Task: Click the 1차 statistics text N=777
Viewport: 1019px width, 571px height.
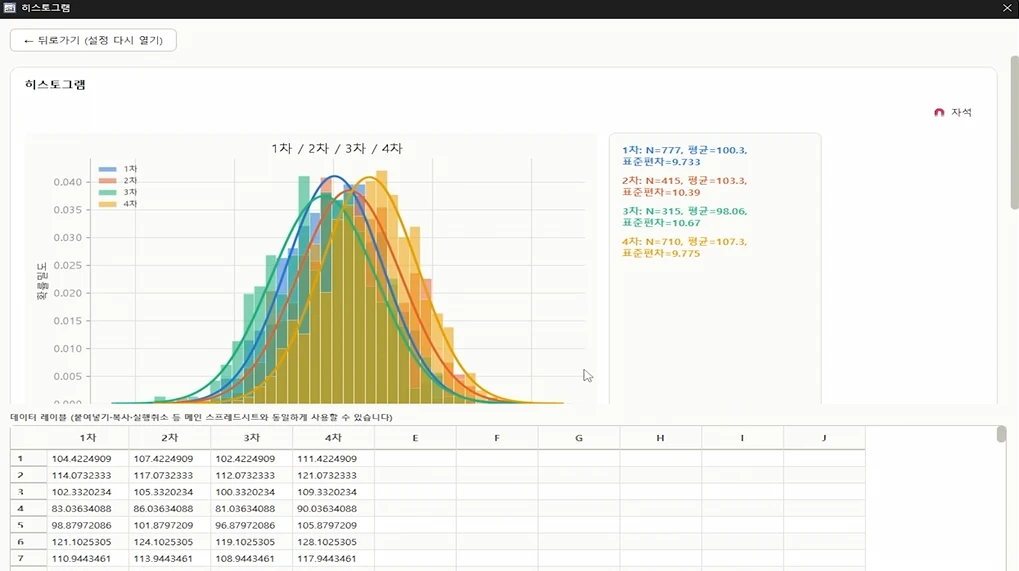Action: [684, 156]
